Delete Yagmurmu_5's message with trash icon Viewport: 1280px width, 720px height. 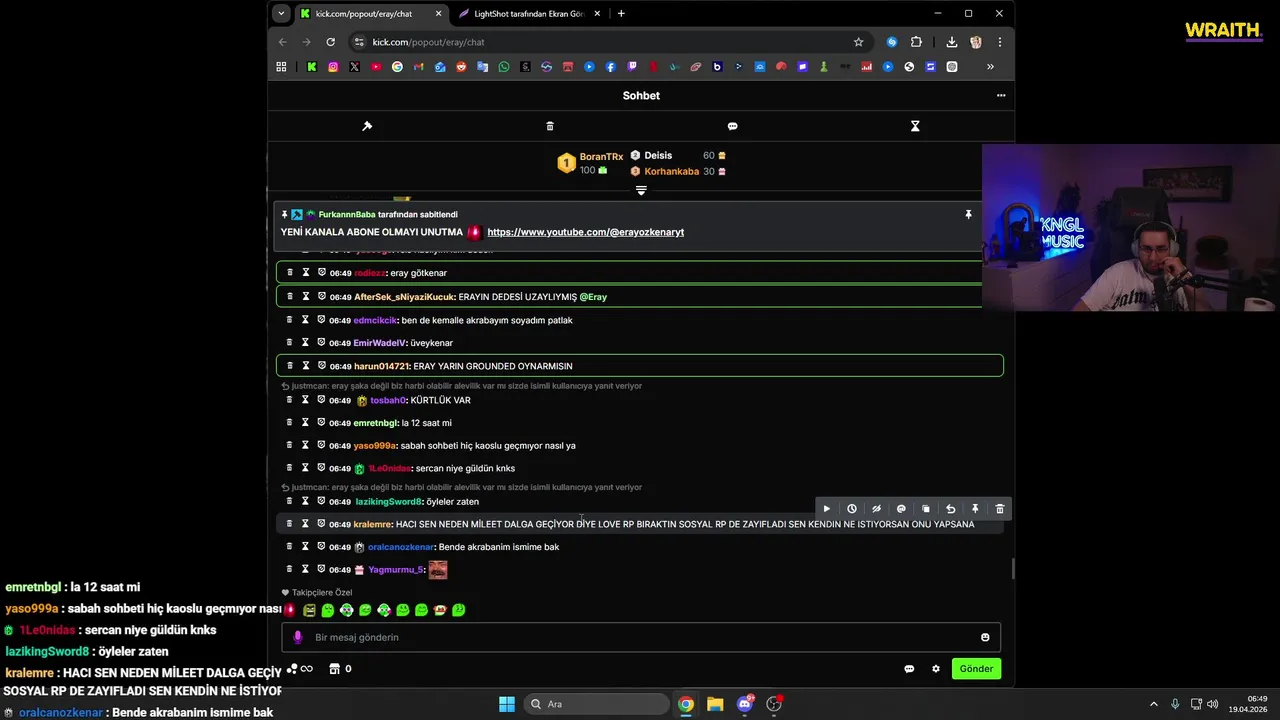290,569
